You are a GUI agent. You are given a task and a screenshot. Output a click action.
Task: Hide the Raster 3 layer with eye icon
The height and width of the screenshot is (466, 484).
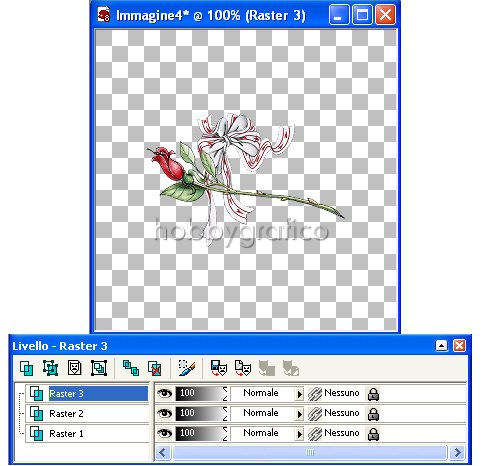(x=164, y=393)
